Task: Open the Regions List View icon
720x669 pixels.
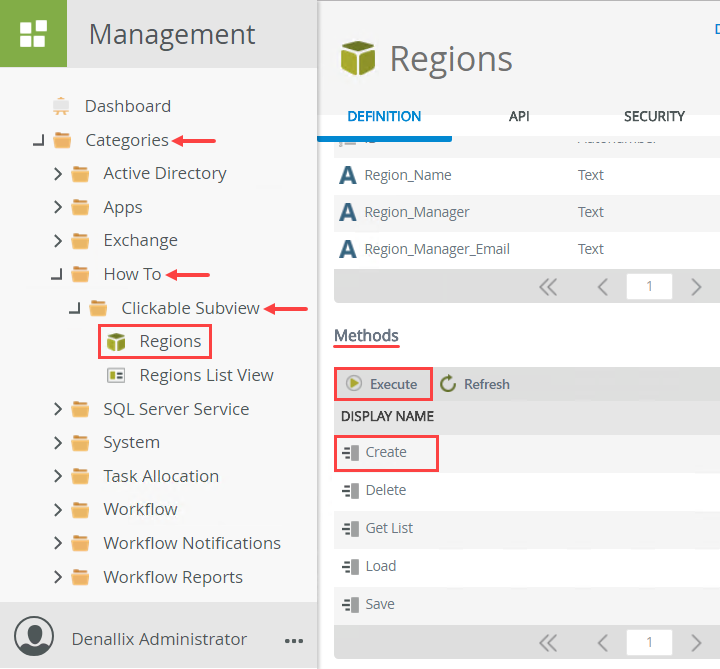Action: pos(116,376)
